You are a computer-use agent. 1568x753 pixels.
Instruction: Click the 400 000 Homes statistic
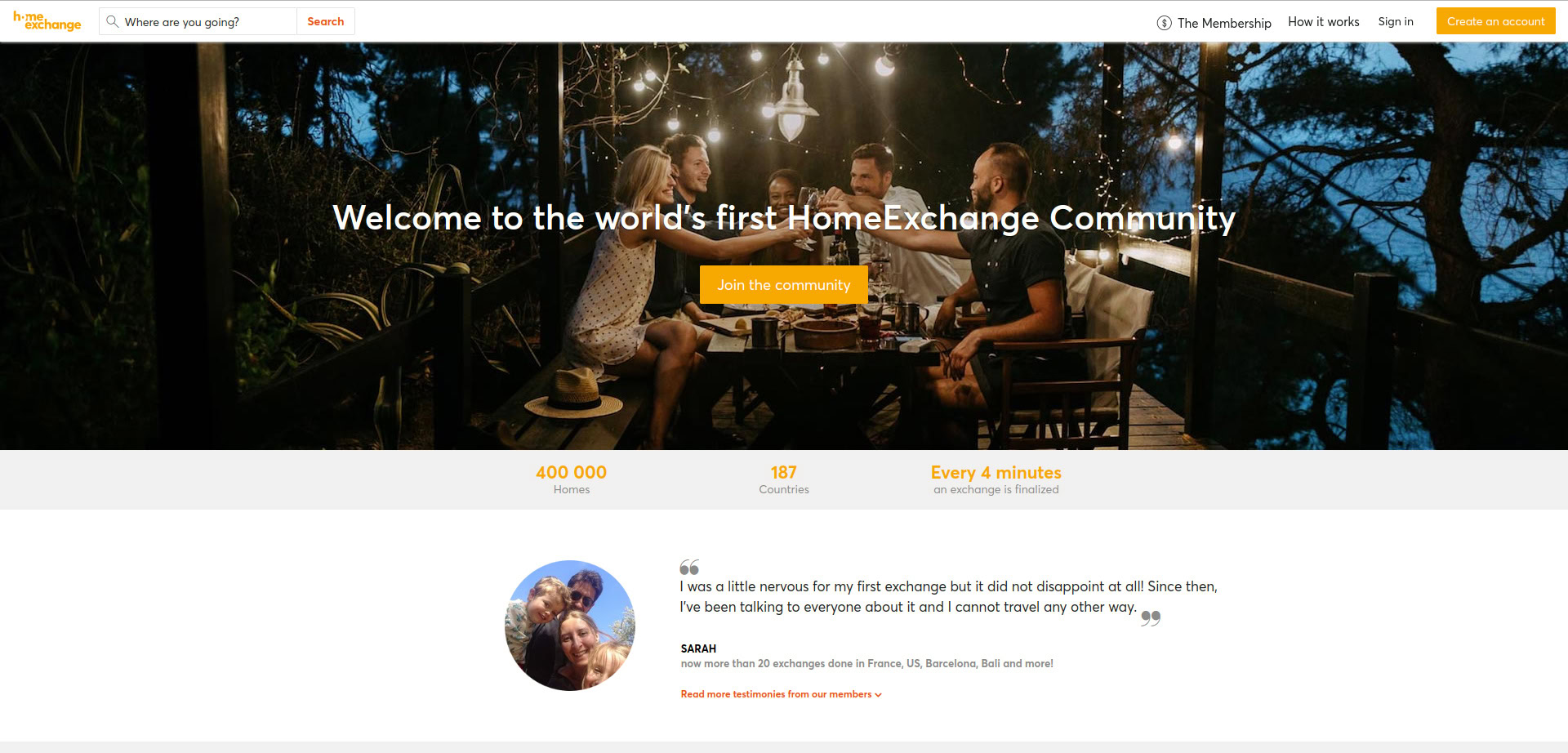click(x=572, y=479)
